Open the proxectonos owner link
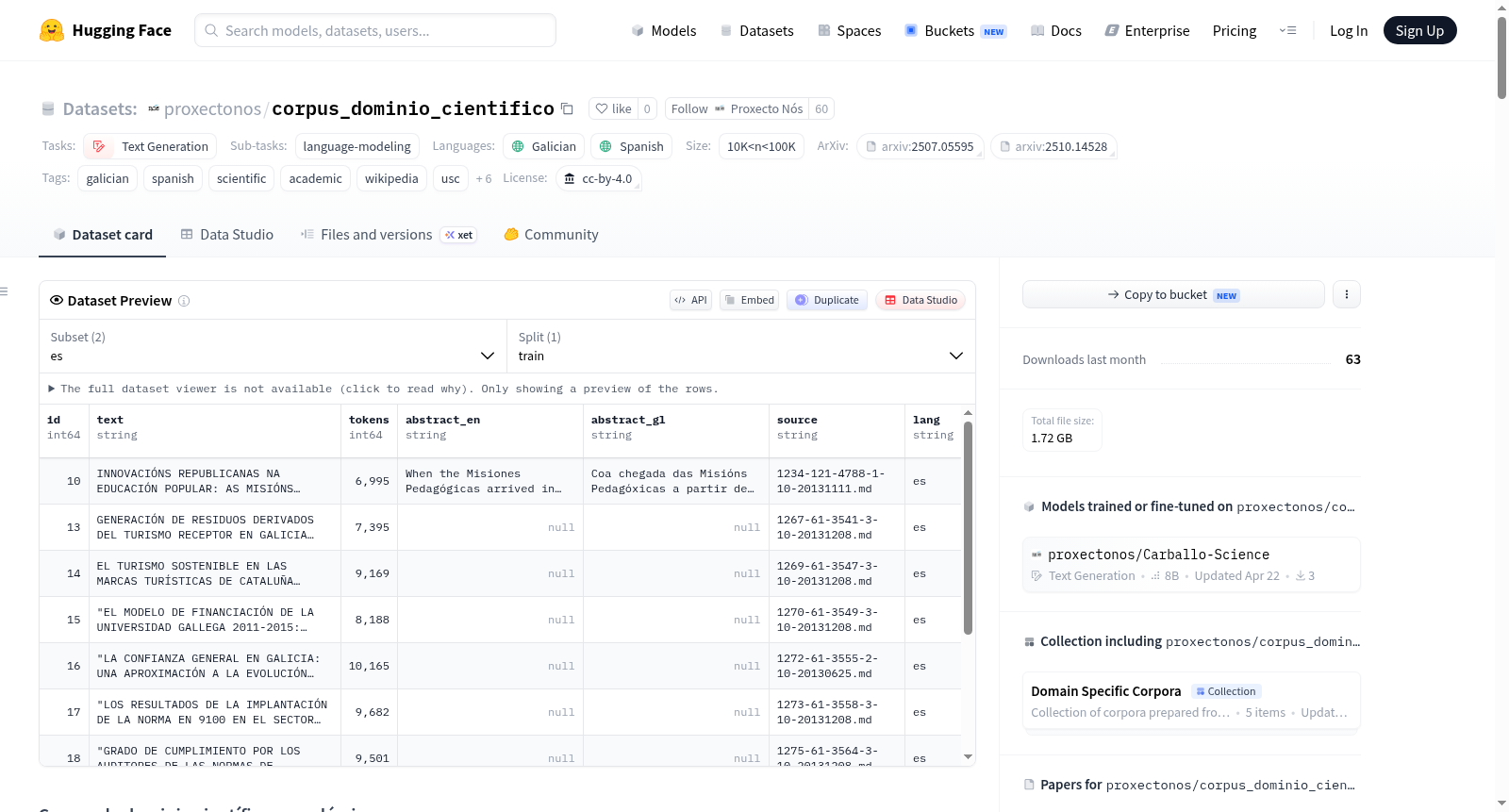1509x812 pixels. tap(212, 108)
